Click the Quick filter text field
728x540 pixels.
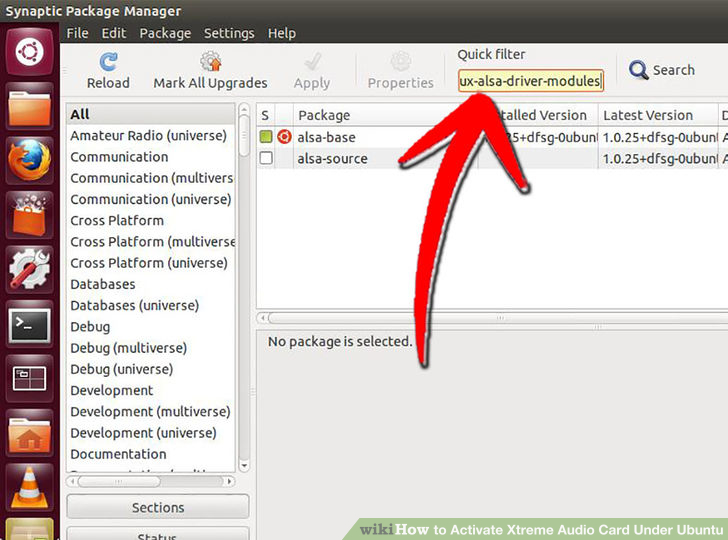pos(531,81)
